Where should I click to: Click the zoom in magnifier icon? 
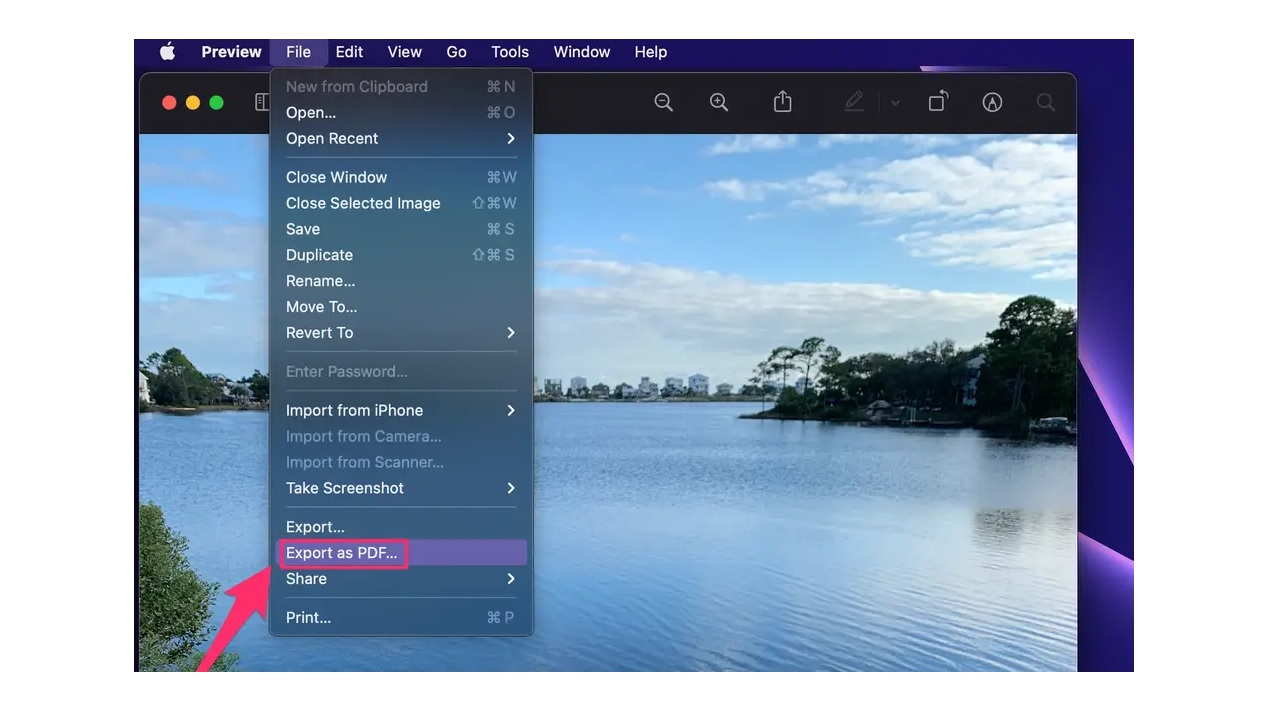pyautogui.click(x=719, y=102)
